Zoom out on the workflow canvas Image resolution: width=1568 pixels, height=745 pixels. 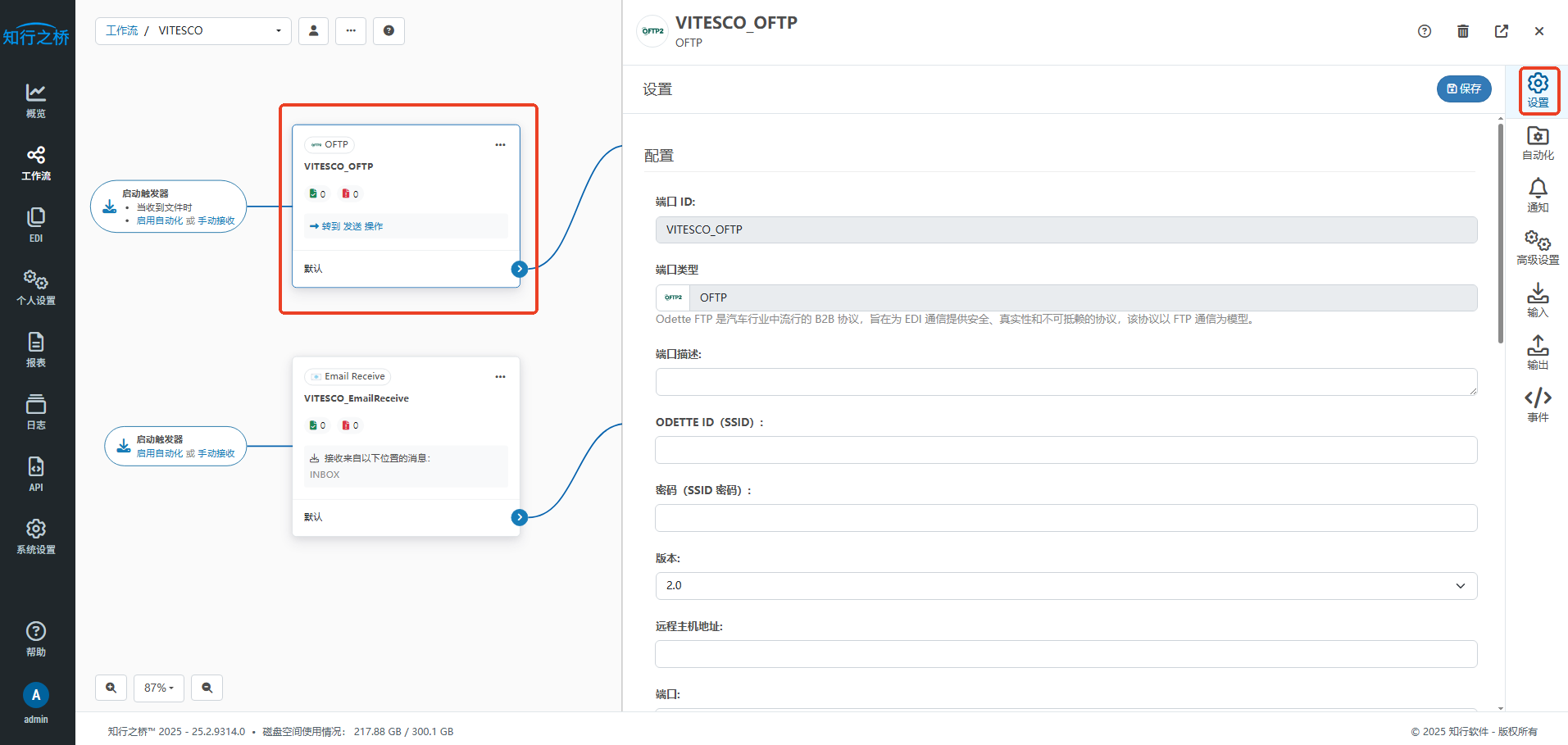[207, 688]
